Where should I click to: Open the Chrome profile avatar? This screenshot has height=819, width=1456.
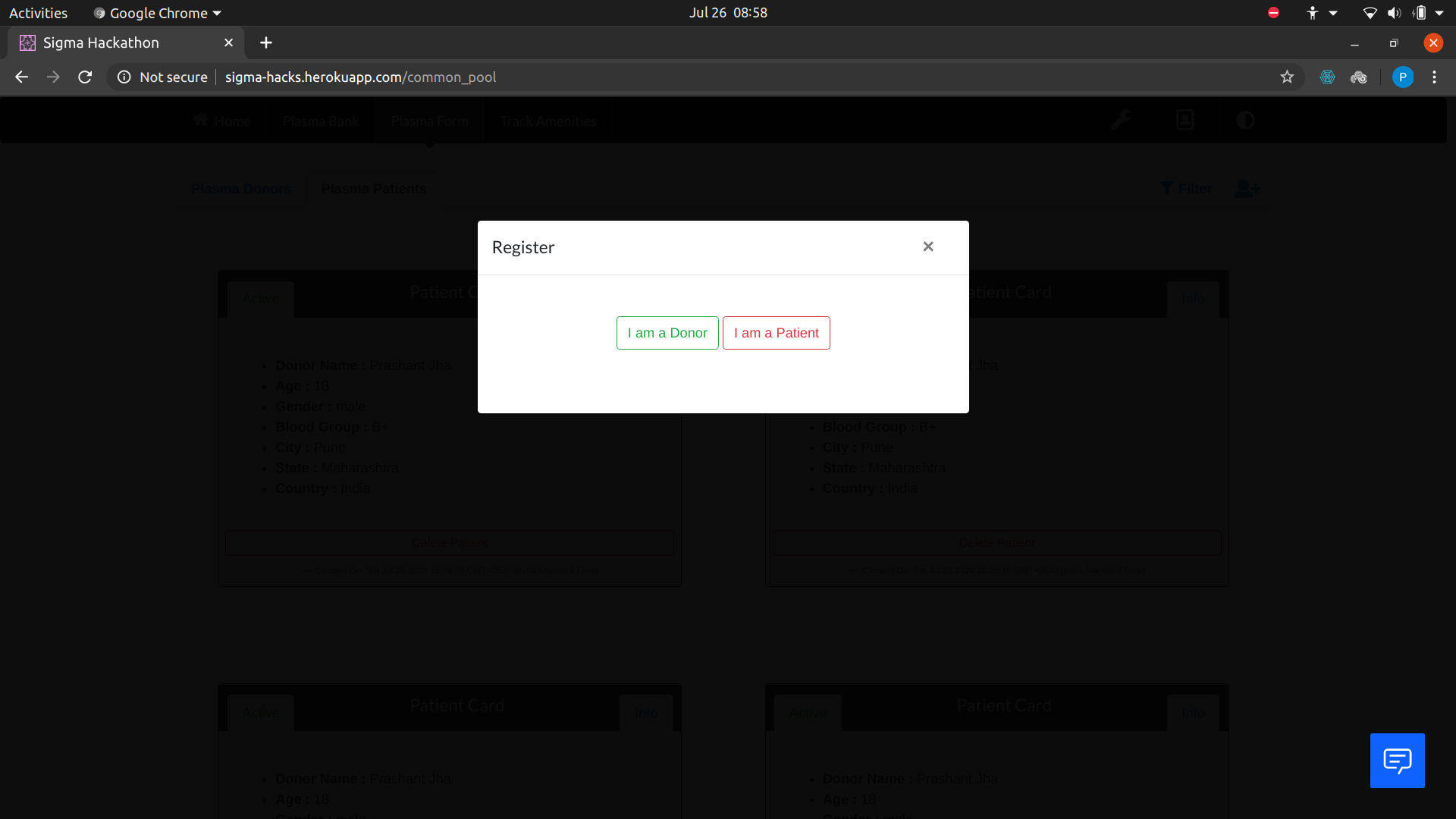1402,77
